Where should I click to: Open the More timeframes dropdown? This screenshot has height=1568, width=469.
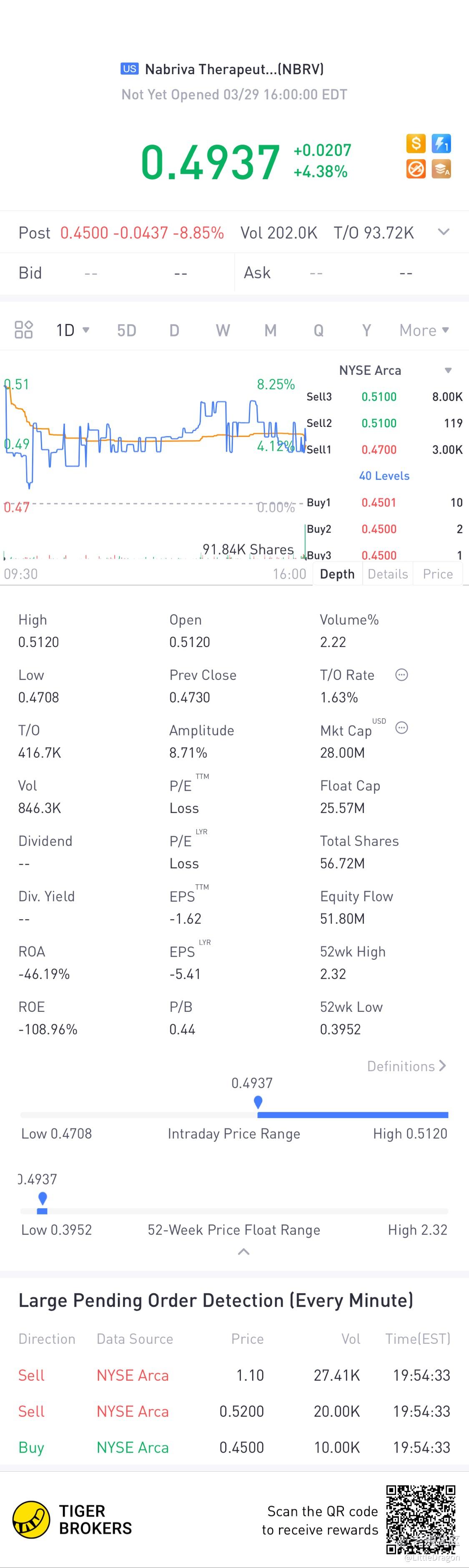pyautogui.click(x=424, y=330)
